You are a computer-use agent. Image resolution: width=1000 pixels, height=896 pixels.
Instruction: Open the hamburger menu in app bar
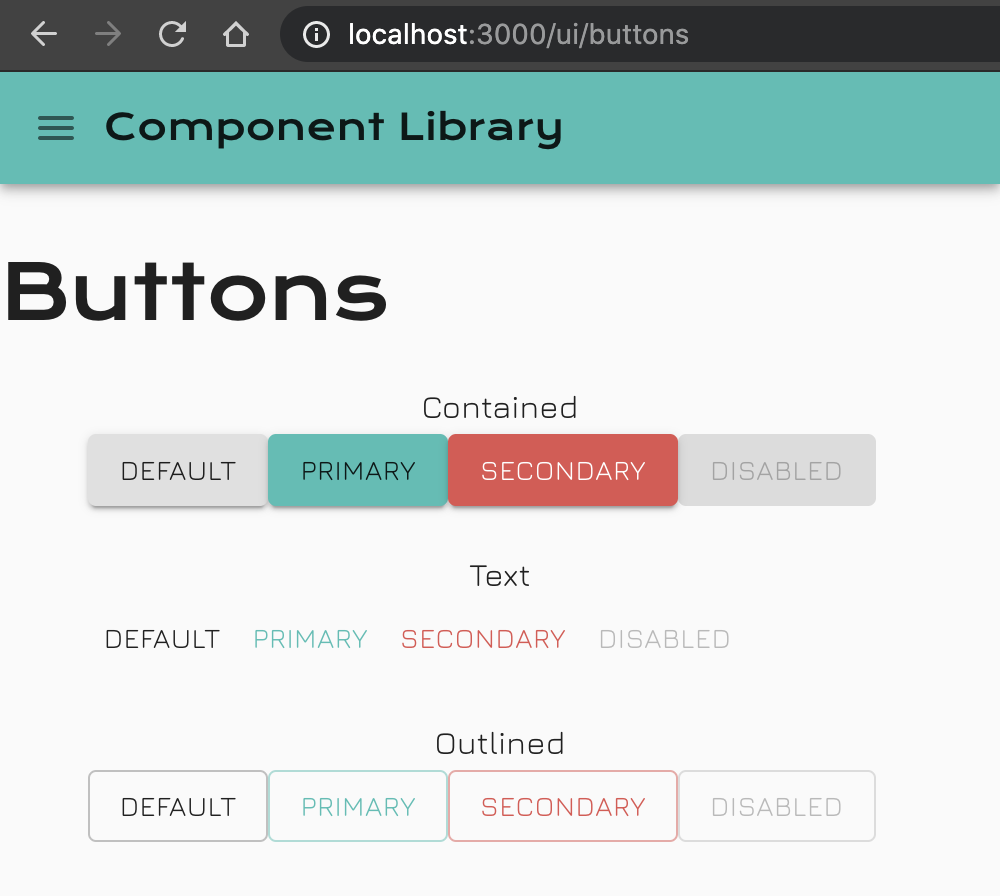click(56, 128)
